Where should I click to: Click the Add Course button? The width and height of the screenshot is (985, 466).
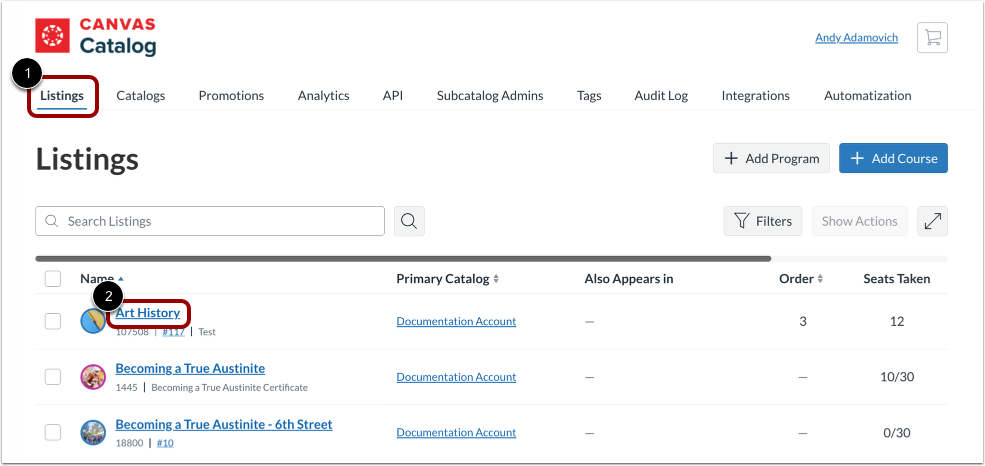pos(893,158)
